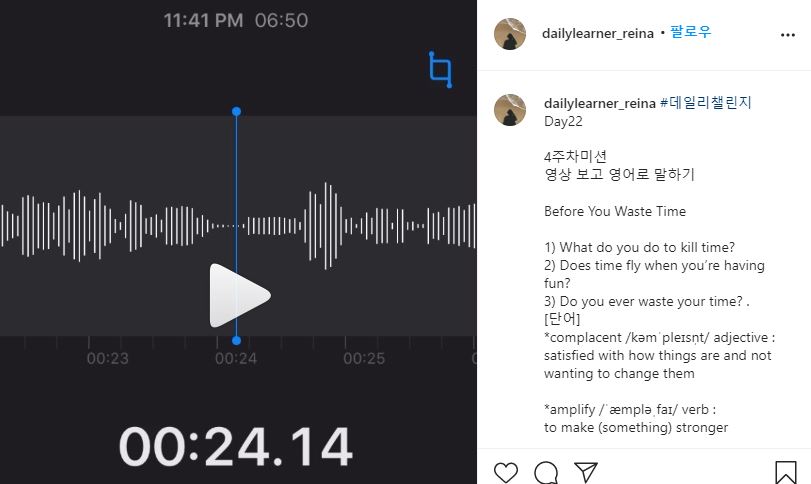Jump to 00:23 timeline mark

[x=108, y=358]
